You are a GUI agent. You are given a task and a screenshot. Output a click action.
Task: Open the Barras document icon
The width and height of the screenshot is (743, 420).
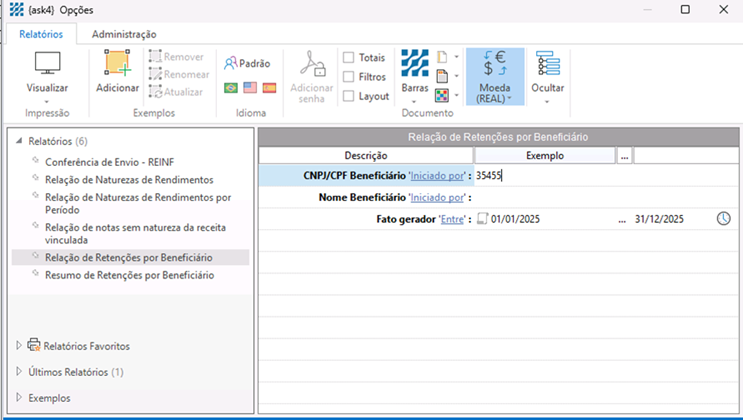click(414, 65)
